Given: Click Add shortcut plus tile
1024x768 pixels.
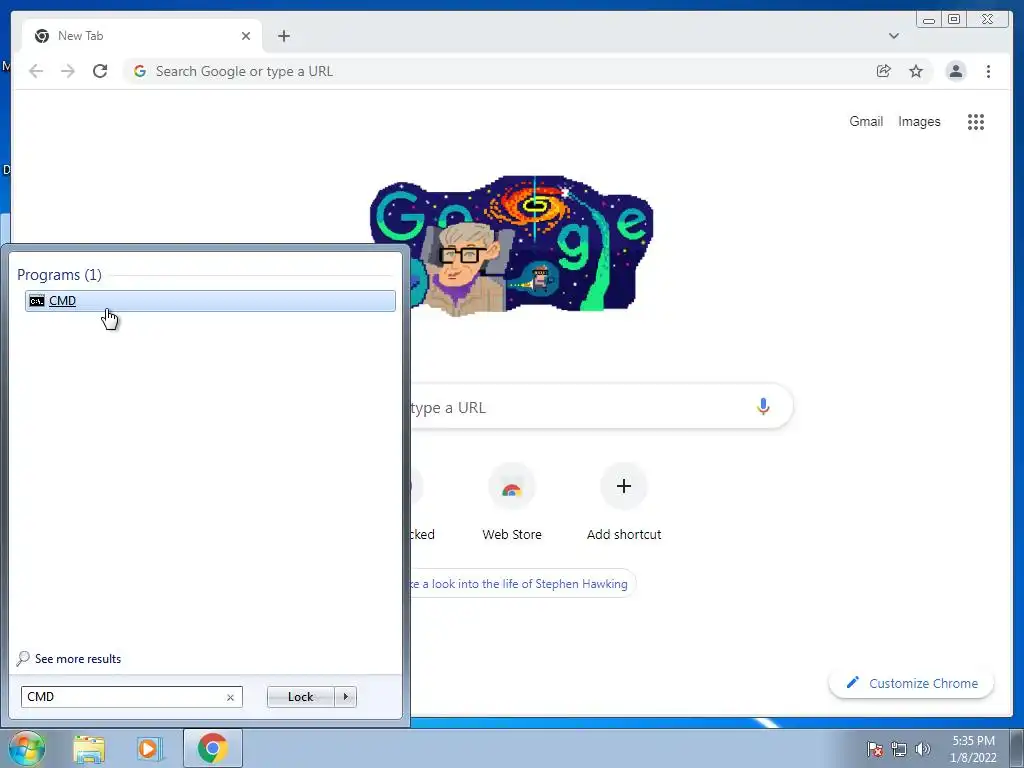Looking at the screenshot, I should pyautogui.click(x=624, y=503).
